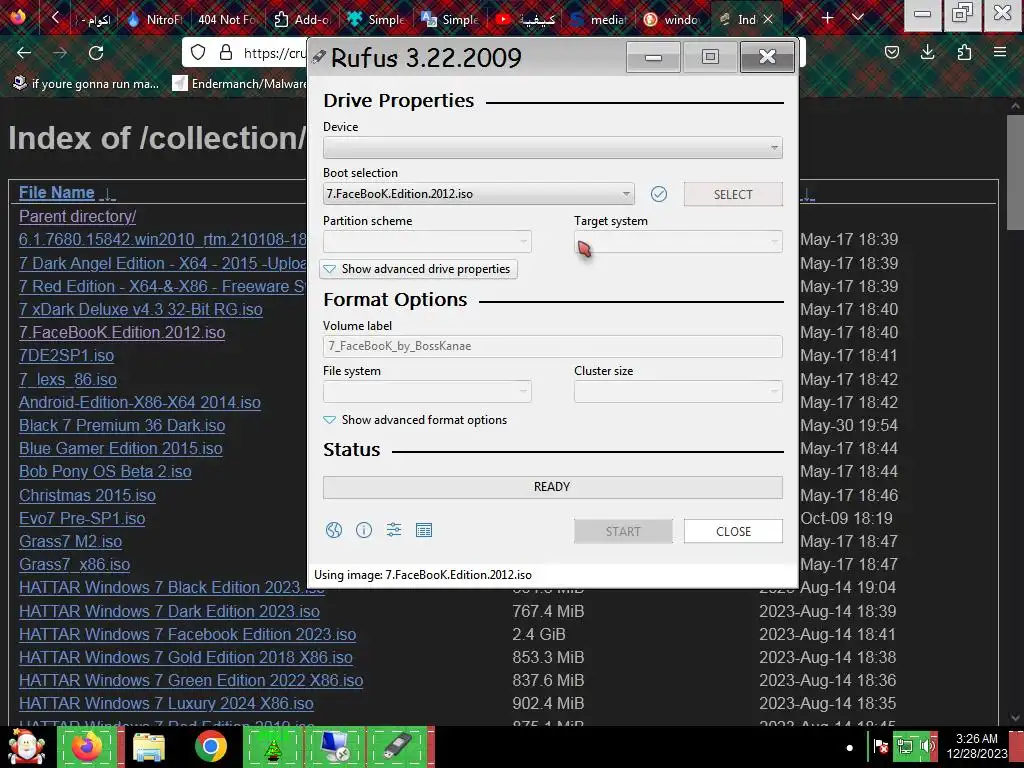Click the checksum checkmark icon beside Boot selection

coord(659,194)
